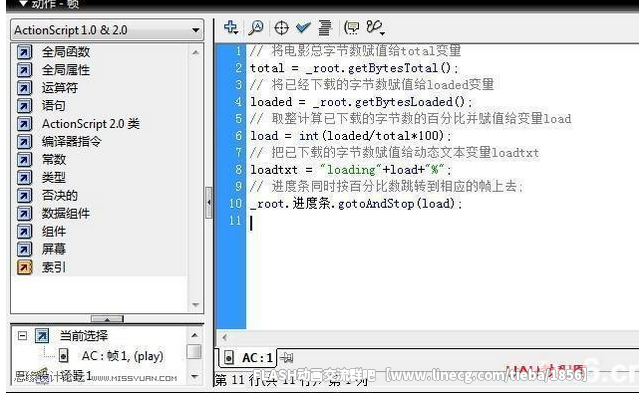Viewport: 639px width, 394px height.
Task: Show code hint icon
Action: [351, 28]
